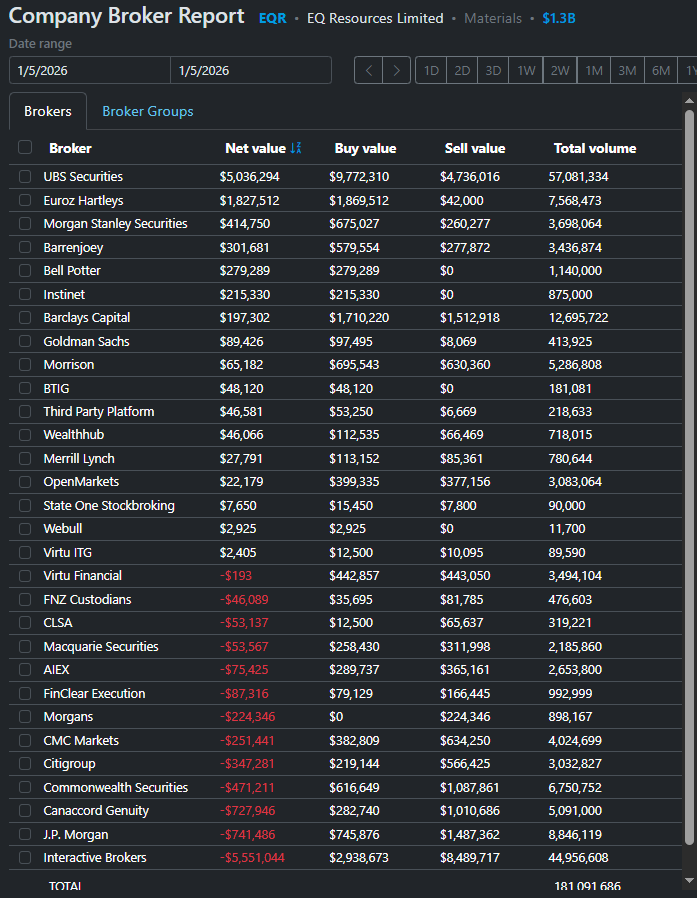Image resolution: width=697 pixels, height=898 pixels.
Task: Click the Virtu Financial broker name
Action: pyautogui.click(x=83, y=576)
